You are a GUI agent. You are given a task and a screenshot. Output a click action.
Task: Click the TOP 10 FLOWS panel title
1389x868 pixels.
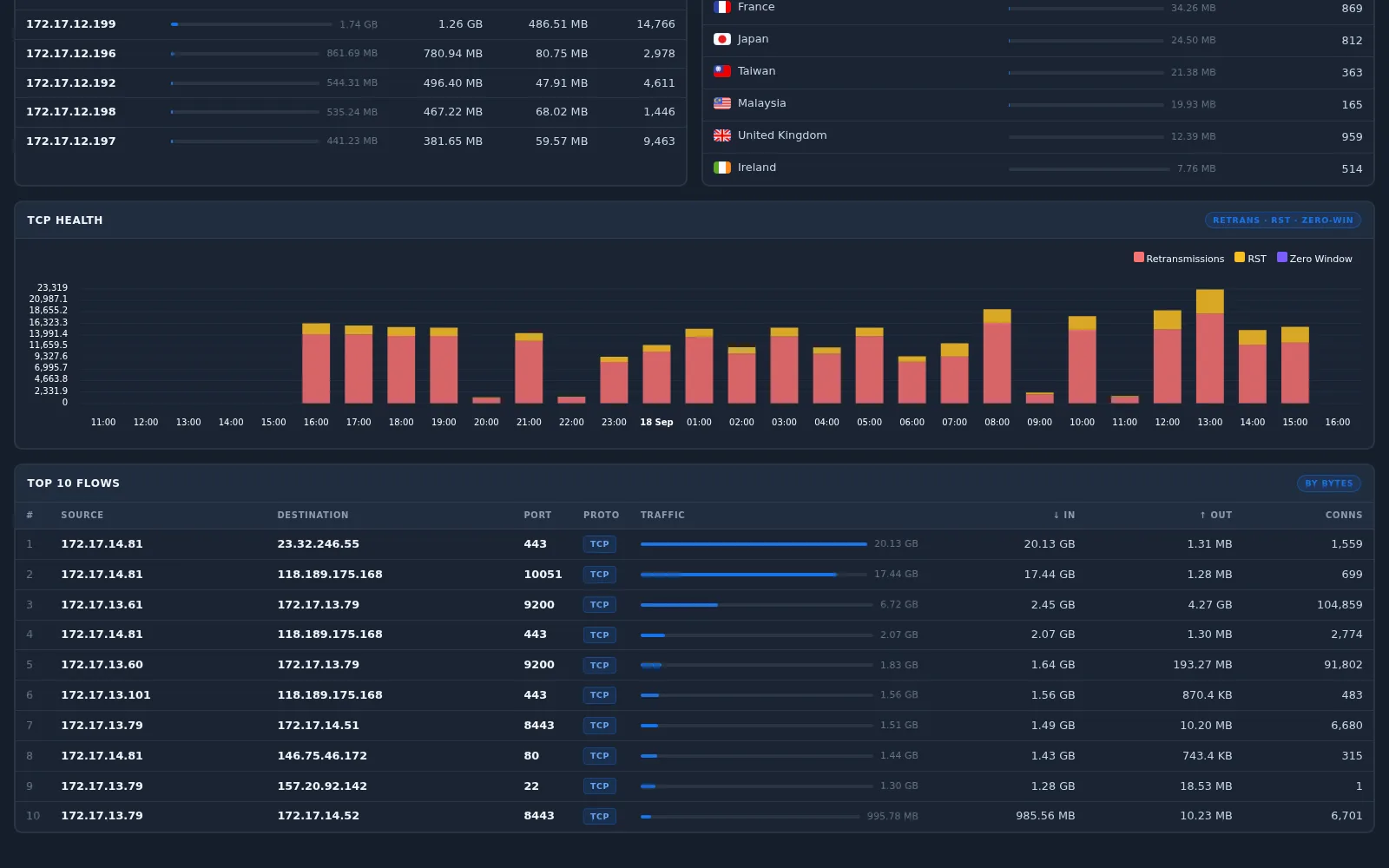74,483
